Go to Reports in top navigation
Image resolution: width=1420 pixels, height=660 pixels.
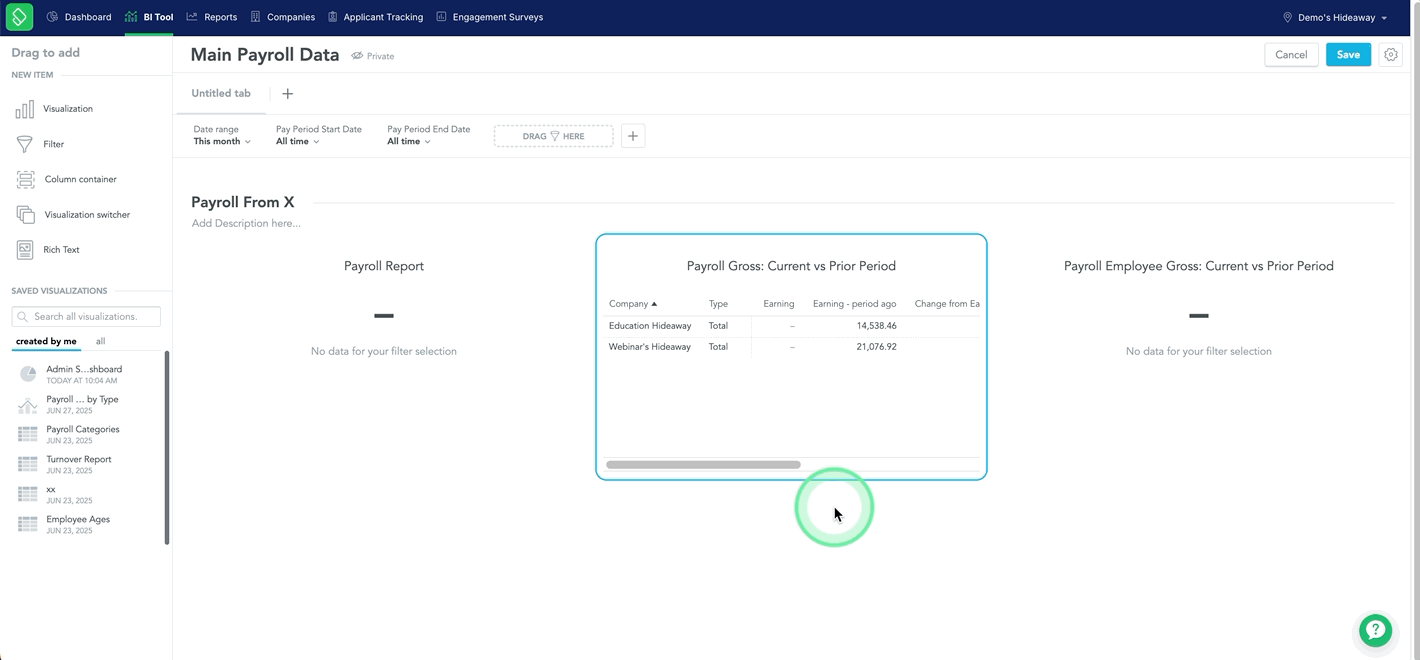click(212, 17)
